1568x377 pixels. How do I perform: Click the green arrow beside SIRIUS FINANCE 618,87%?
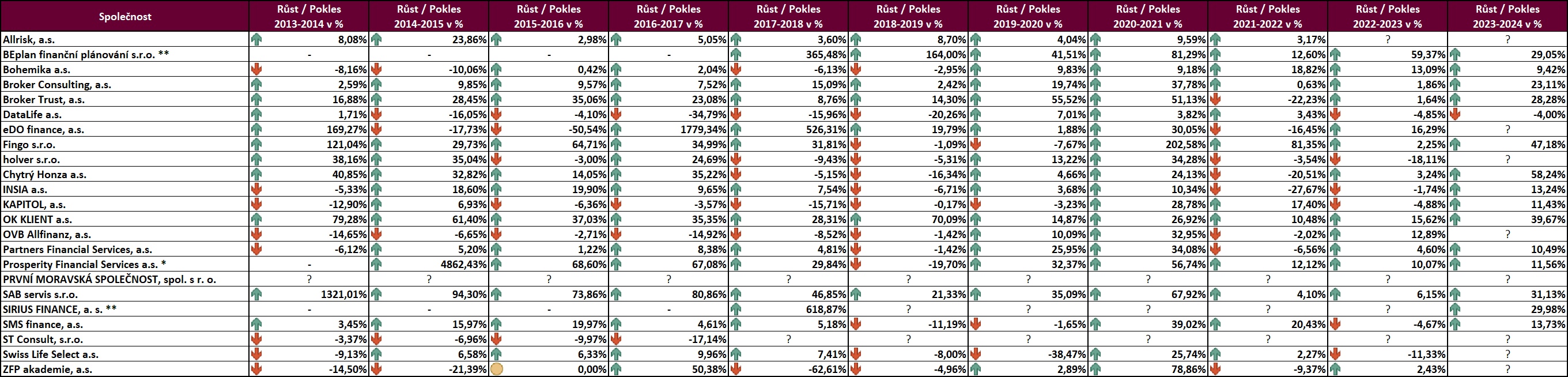(736, 310)
